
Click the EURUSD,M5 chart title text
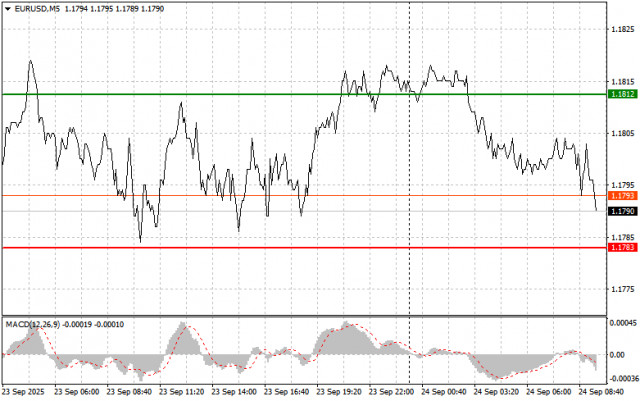(37, 9)
